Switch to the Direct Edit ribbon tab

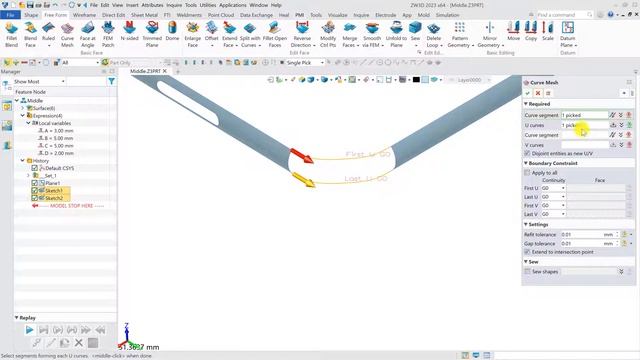click(113, 15)
